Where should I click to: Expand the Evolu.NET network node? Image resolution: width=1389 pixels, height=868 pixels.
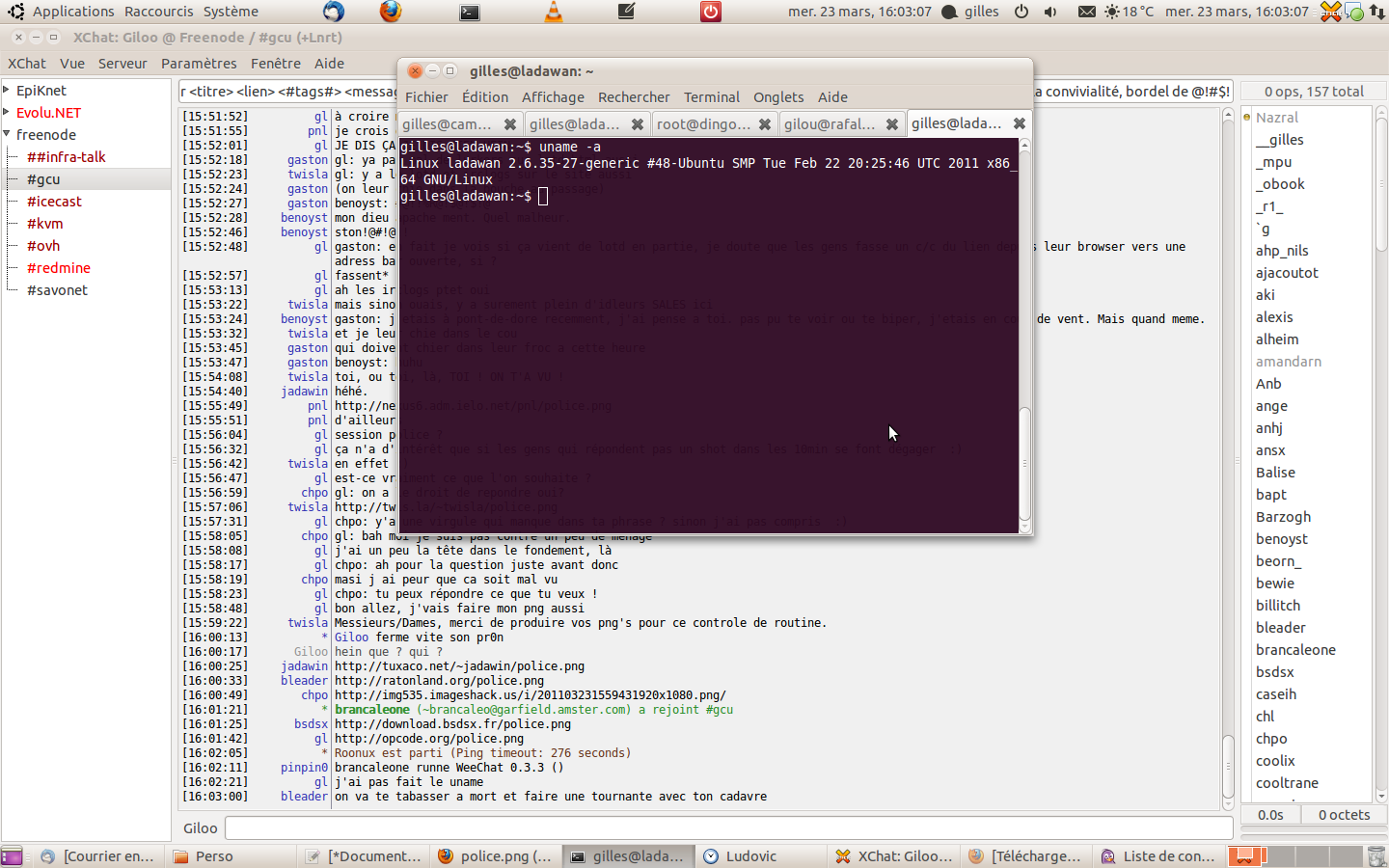pyautogui.click(x=7, y=112)
